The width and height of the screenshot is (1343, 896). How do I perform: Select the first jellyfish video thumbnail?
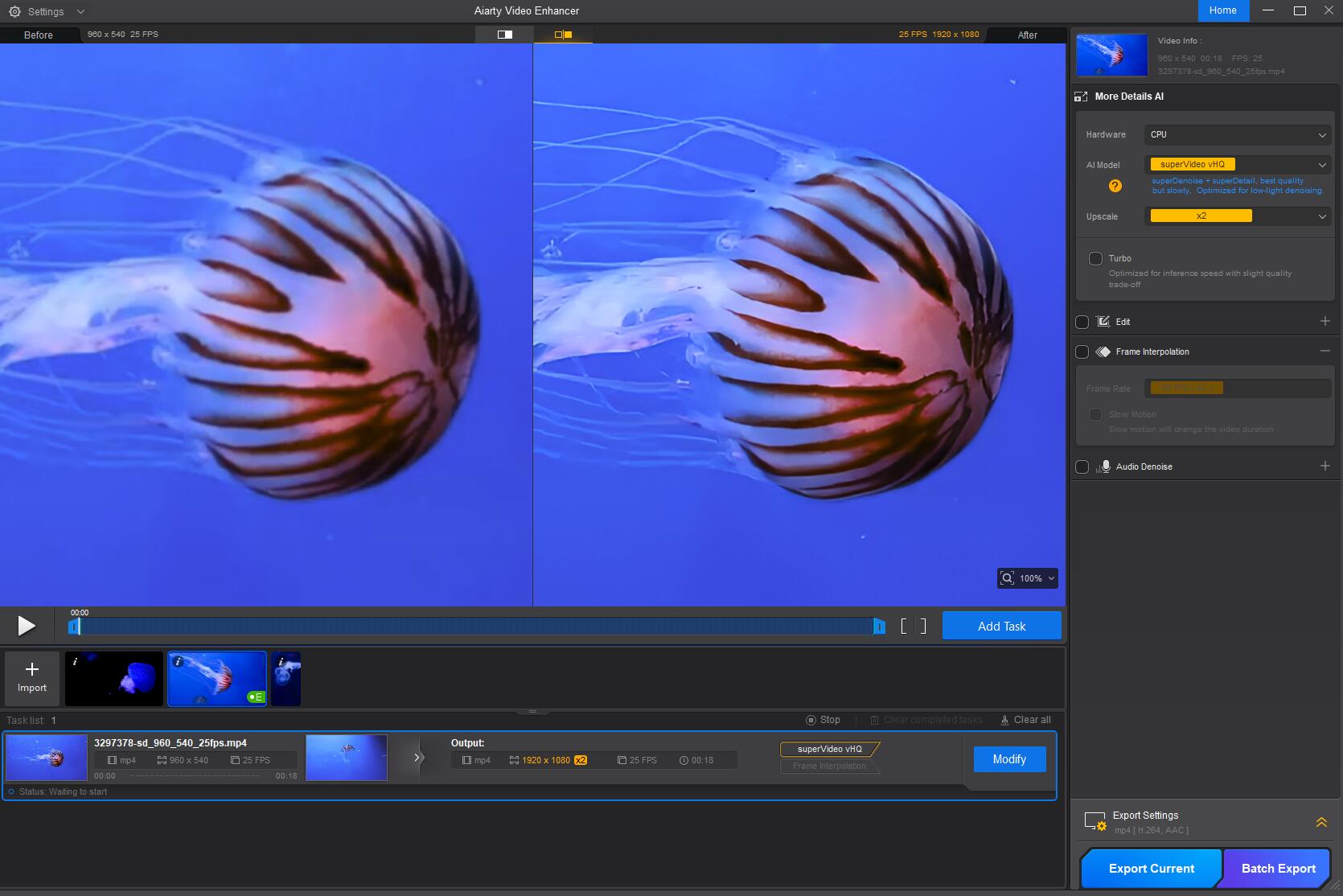(114, 679)
